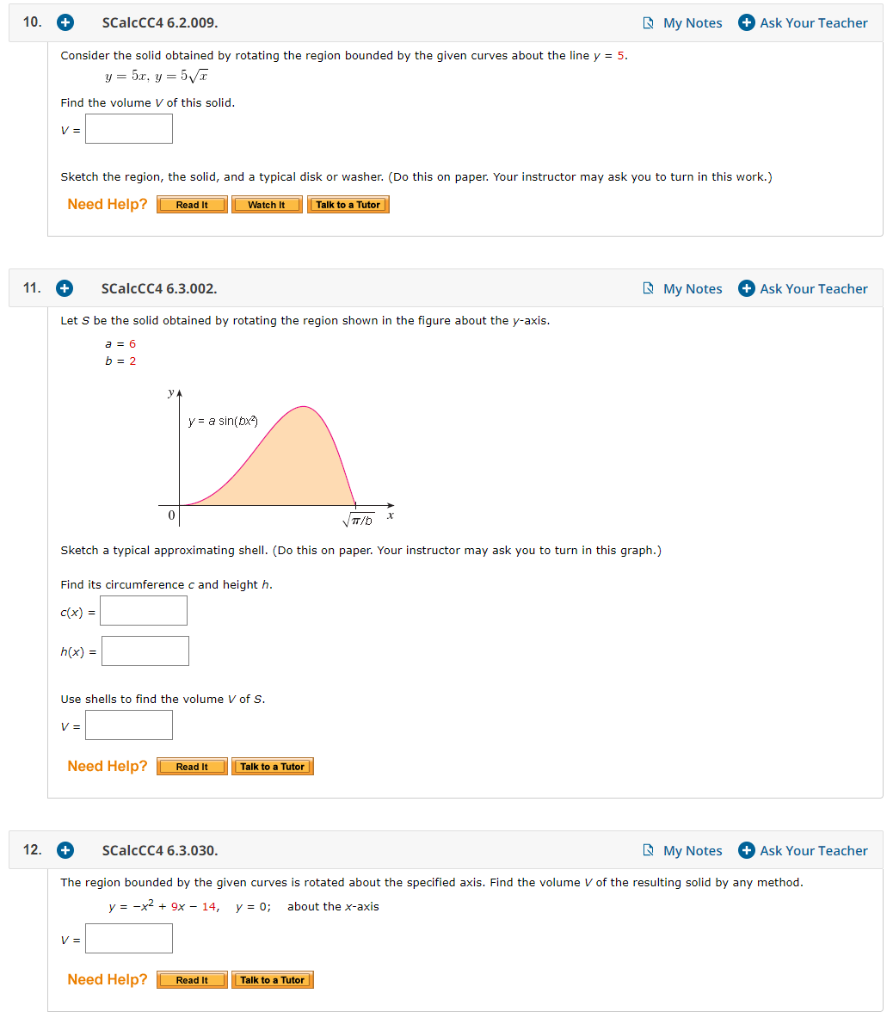This screenshot has width=893, height=1024.
Task: Click the Watch It button under question 10
Action: point(266,204)
